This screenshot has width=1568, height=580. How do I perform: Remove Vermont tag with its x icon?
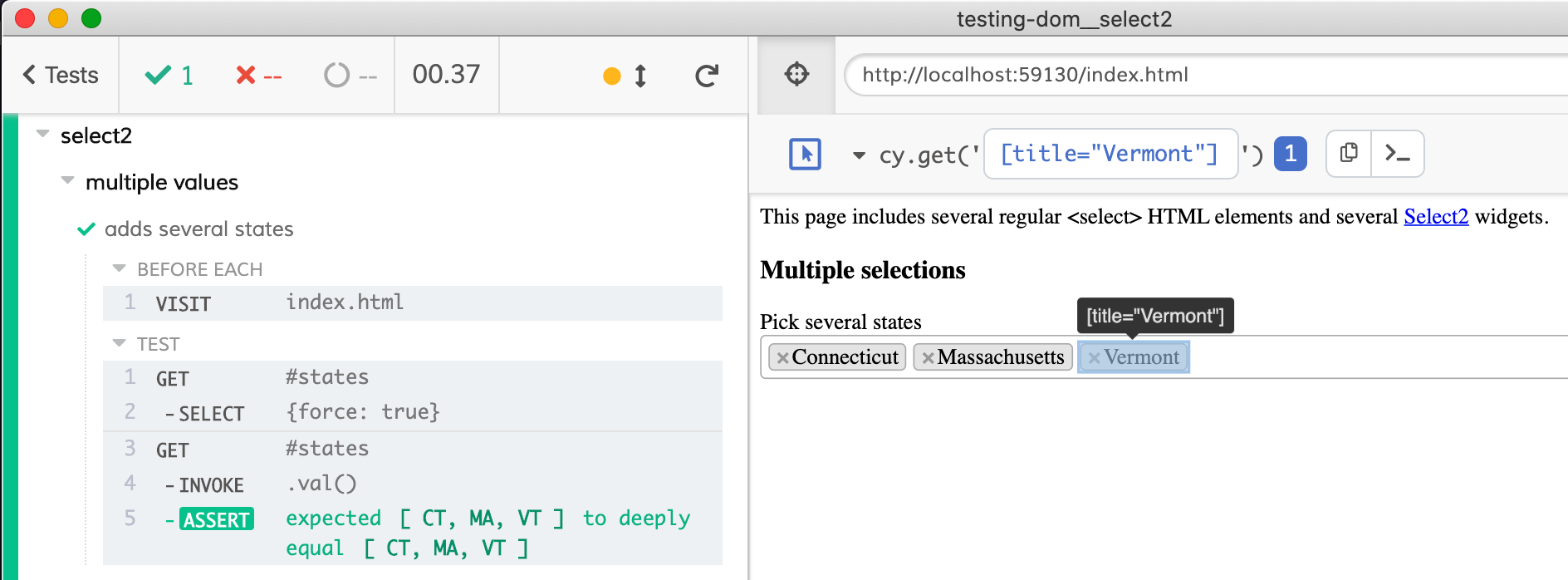tap(1094, 358)
